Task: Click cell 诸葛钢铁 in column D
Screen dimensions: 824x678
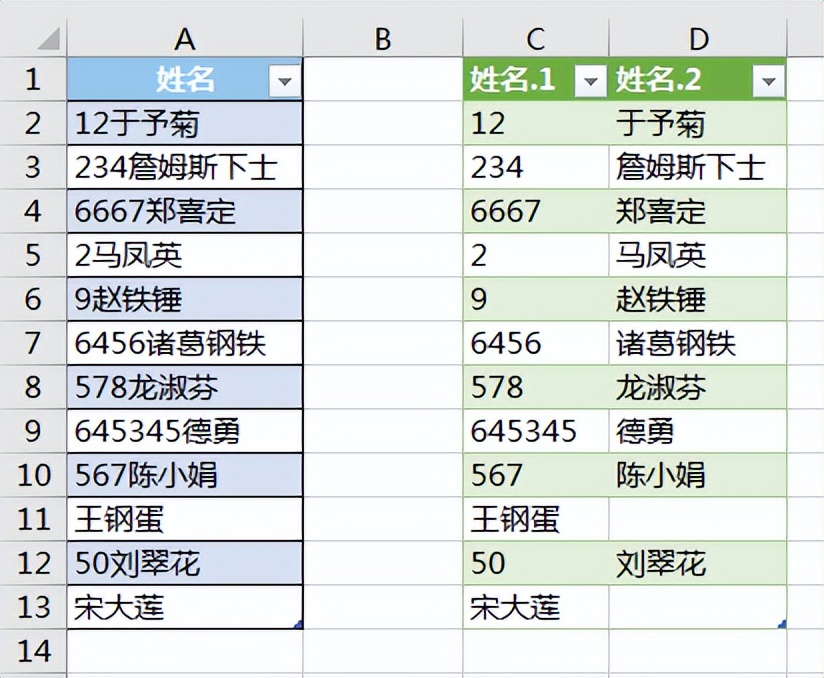Action: pyautogui.click(x=698, y=343)
